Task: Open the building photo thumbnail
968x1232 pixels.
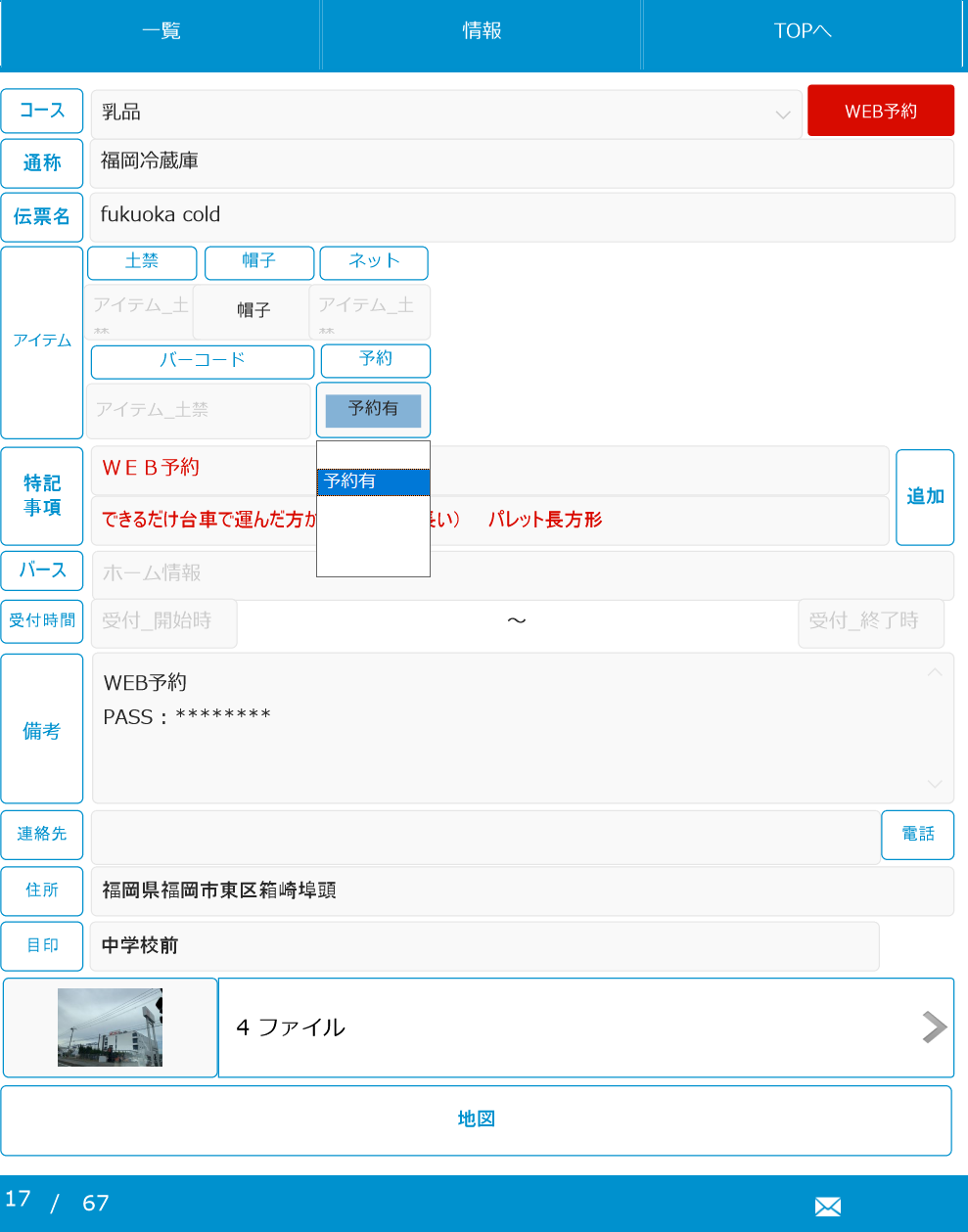Action: (x=110, y=1027)
